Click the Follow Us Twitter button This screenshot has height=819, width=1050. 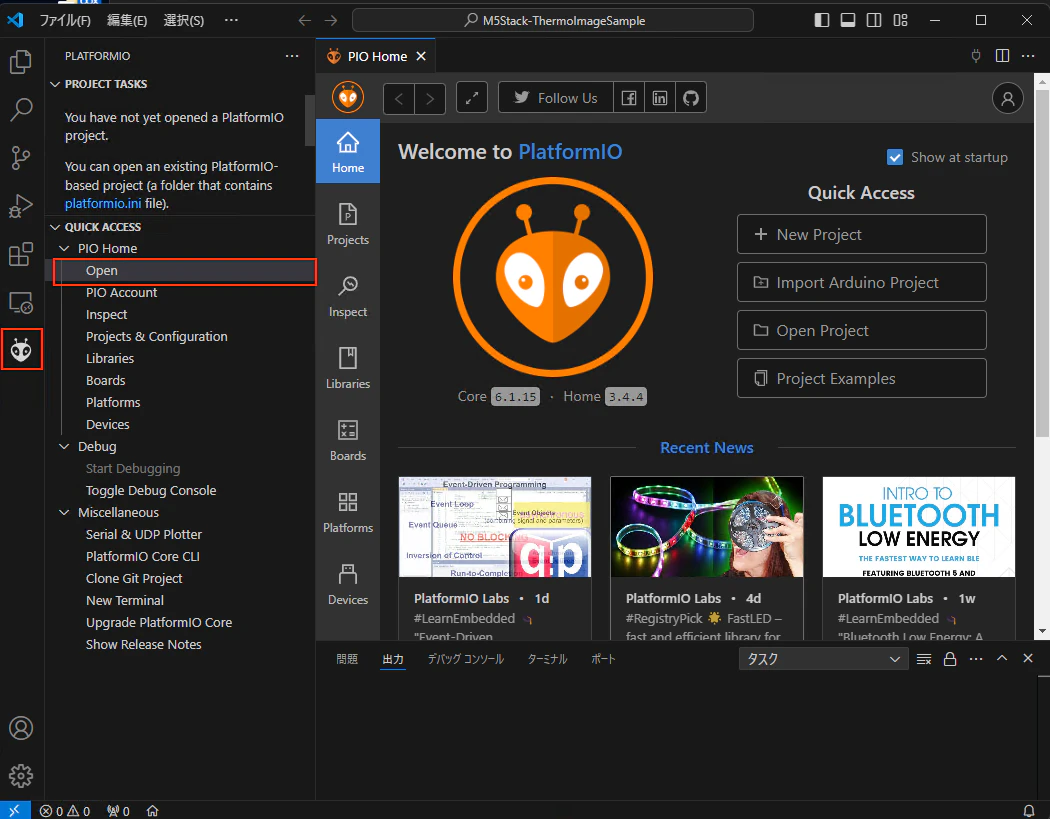click(x=556, y=98)
